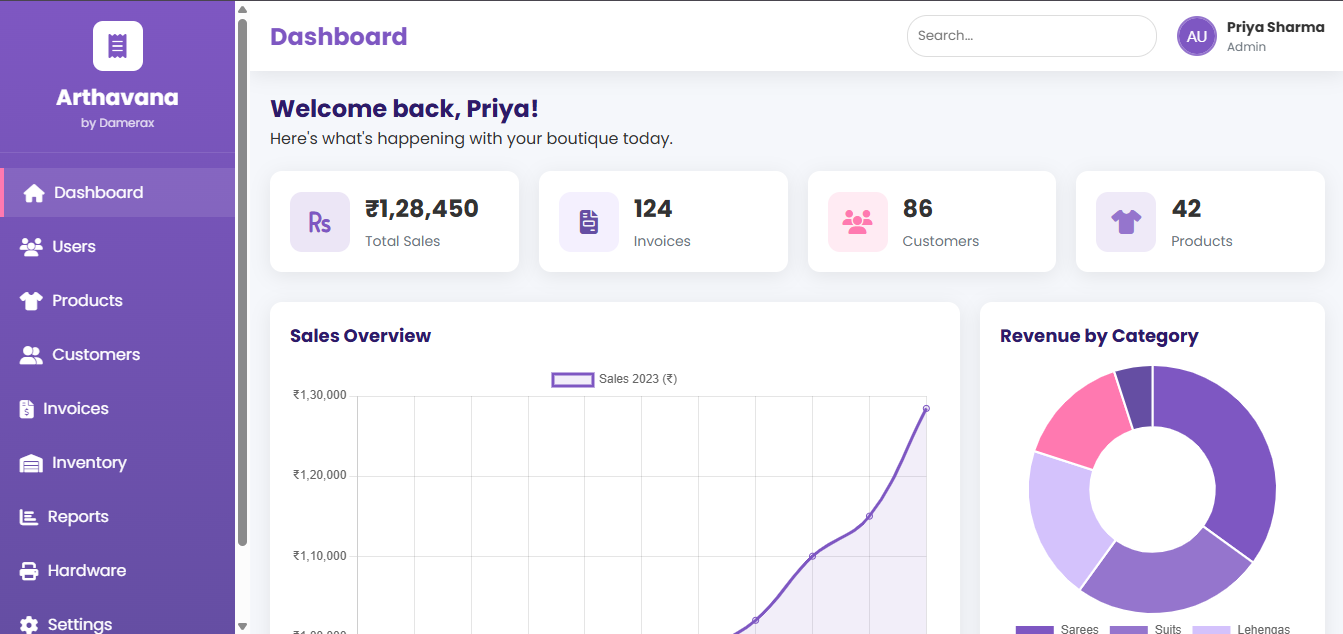This screenshot has width=1343, height=634.
Task: Click inside the Search input field
Action: (x=1030, y=36)
